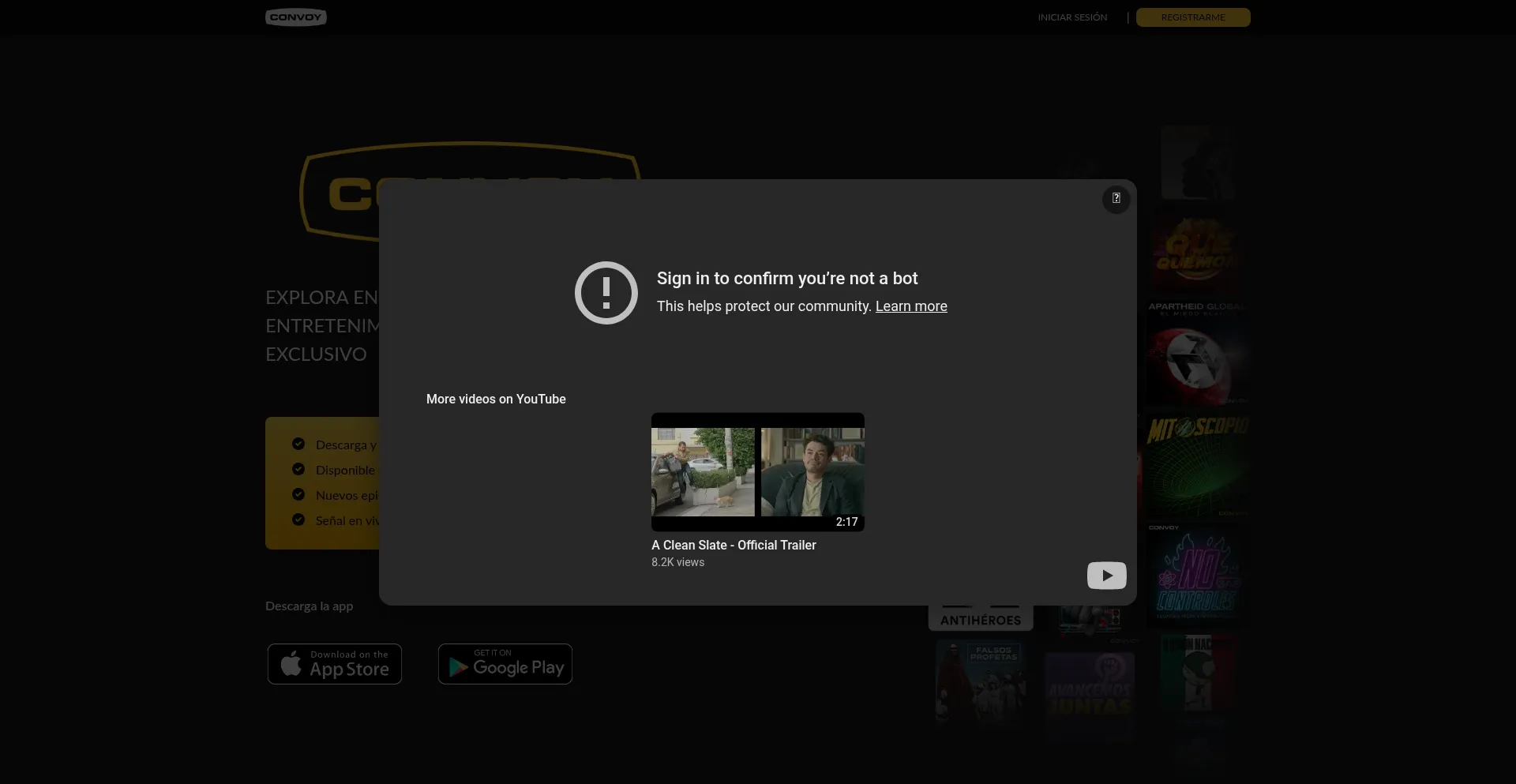Select the Falsos Profetas poster
The height and width of the screenshot is (784, 1516).
980,683
